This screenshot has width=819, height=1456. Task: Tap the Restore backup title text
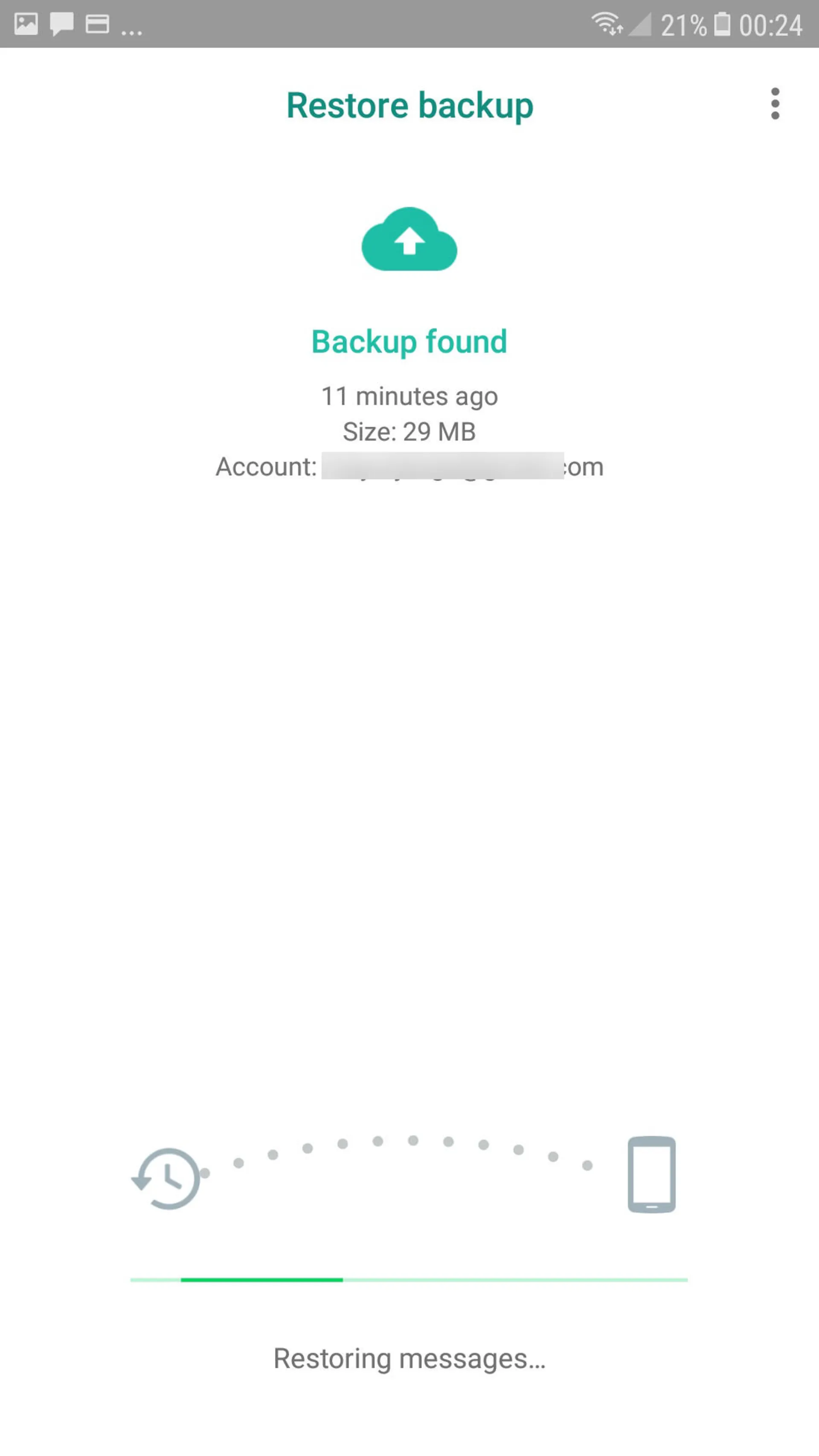point(409,104)
